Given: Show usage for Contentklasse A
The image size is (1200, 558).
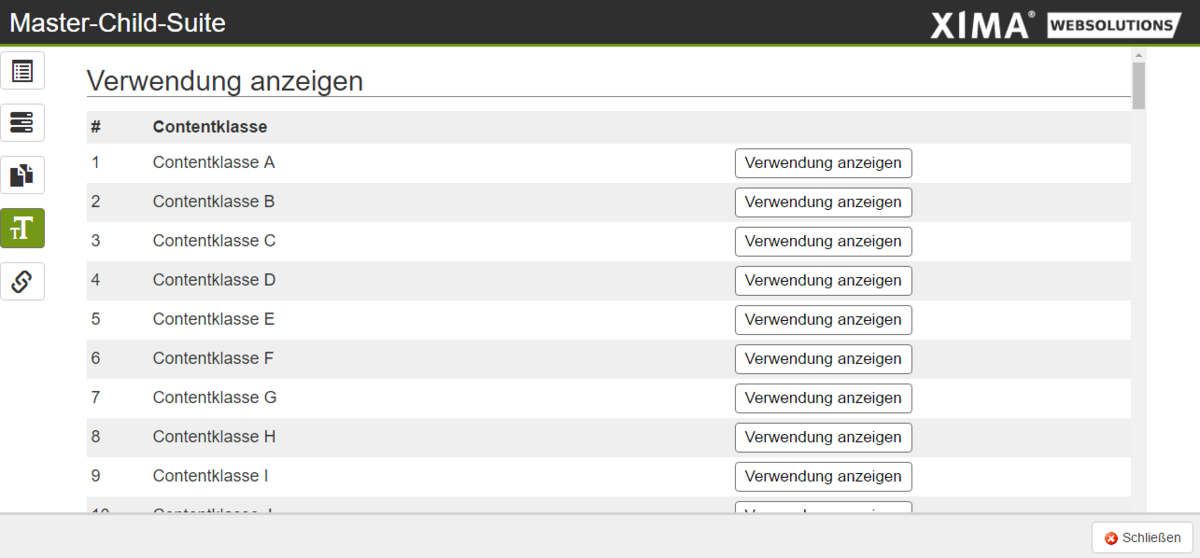Looking at the screenshot, I should [x=823, y=163].
